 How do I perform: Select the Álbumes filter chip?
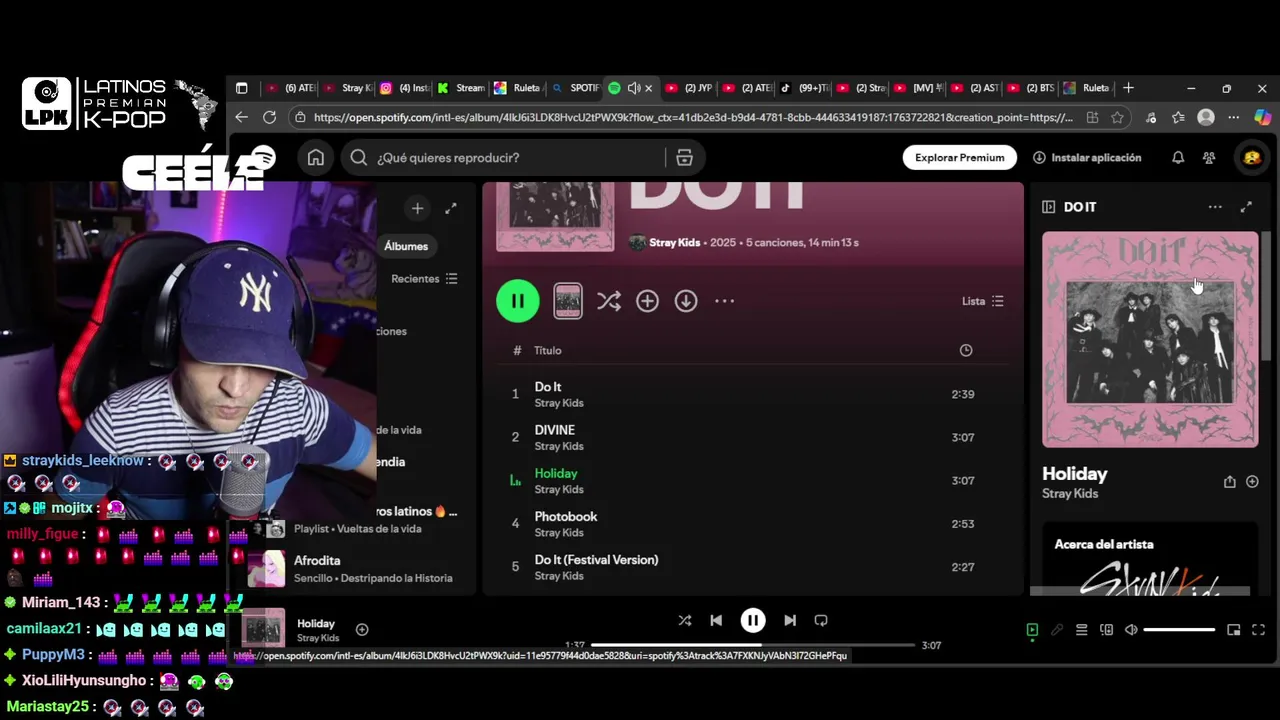[406, 246]
